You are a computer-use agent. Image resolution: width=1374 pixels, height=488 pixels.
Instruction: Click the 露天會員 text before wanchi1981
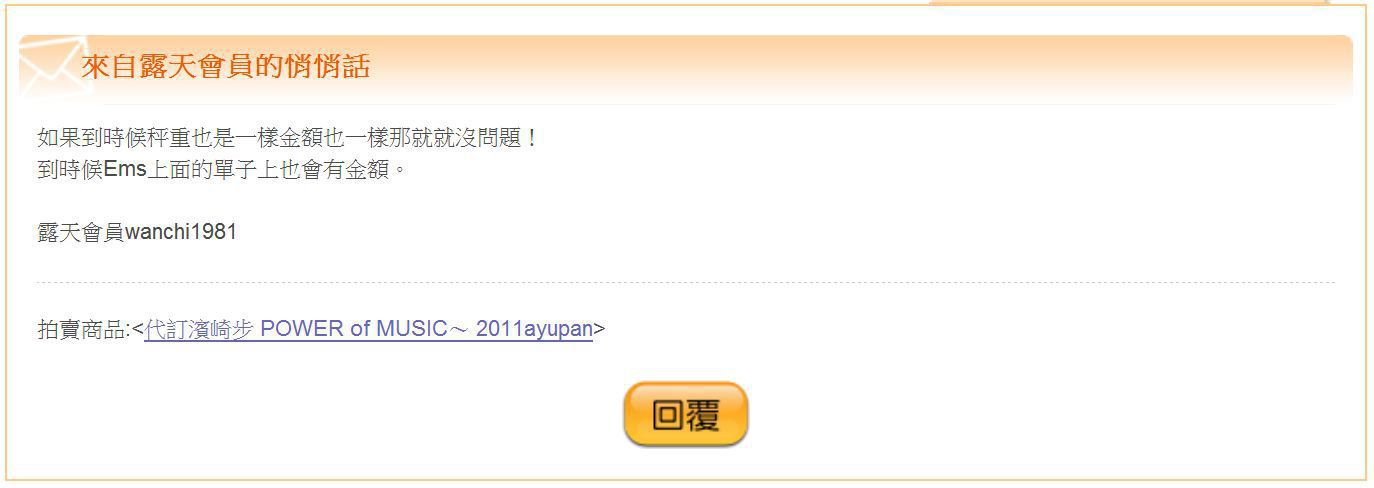pyautogui.click(x=81, y=232)
